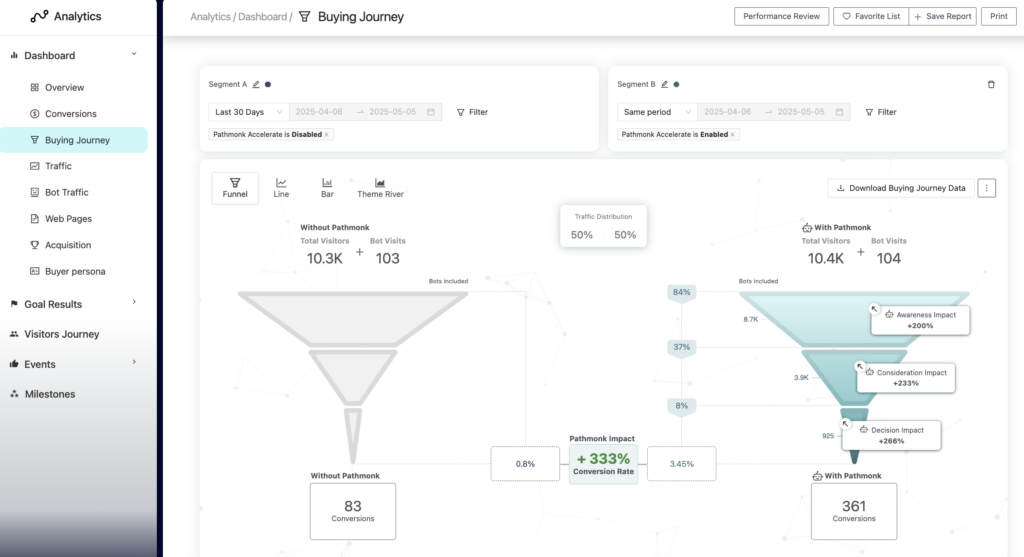Open the three-dot more options menu
Screen dimensions: 1024x557
click(987, 188)
